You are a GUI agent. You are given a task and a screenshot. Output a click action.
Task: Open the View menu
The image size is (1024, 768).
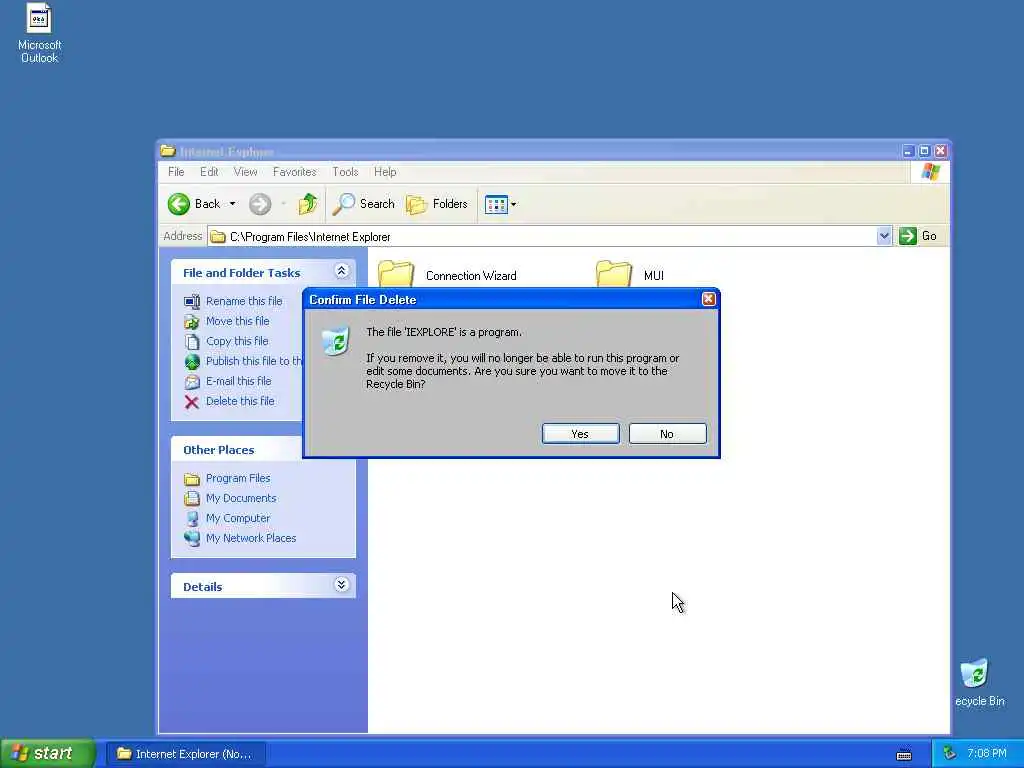(245, 172)
